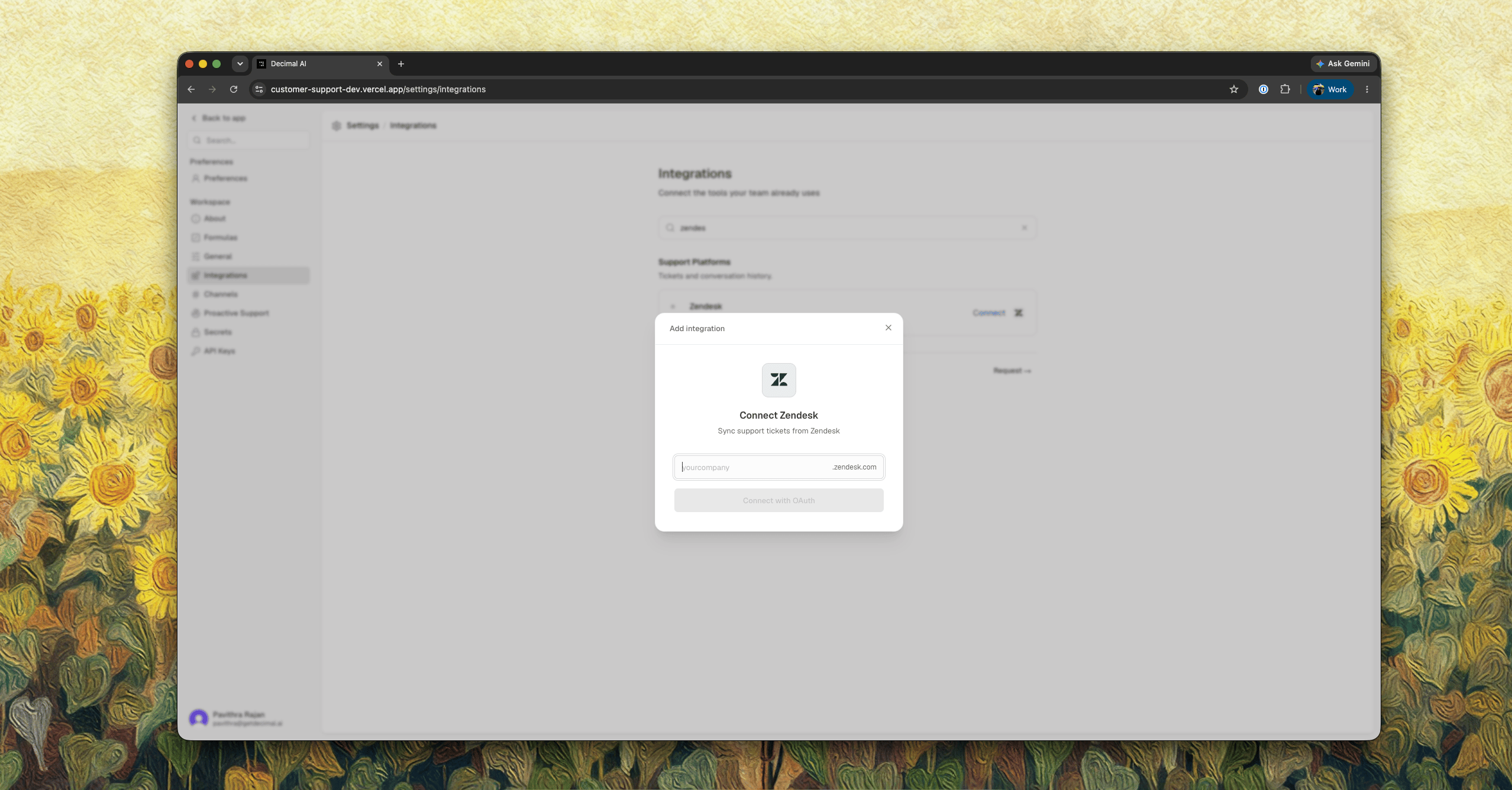Open 1Password extension icon
Viewport: 1512px width, 790px height.
click(x=1263, y=89)
